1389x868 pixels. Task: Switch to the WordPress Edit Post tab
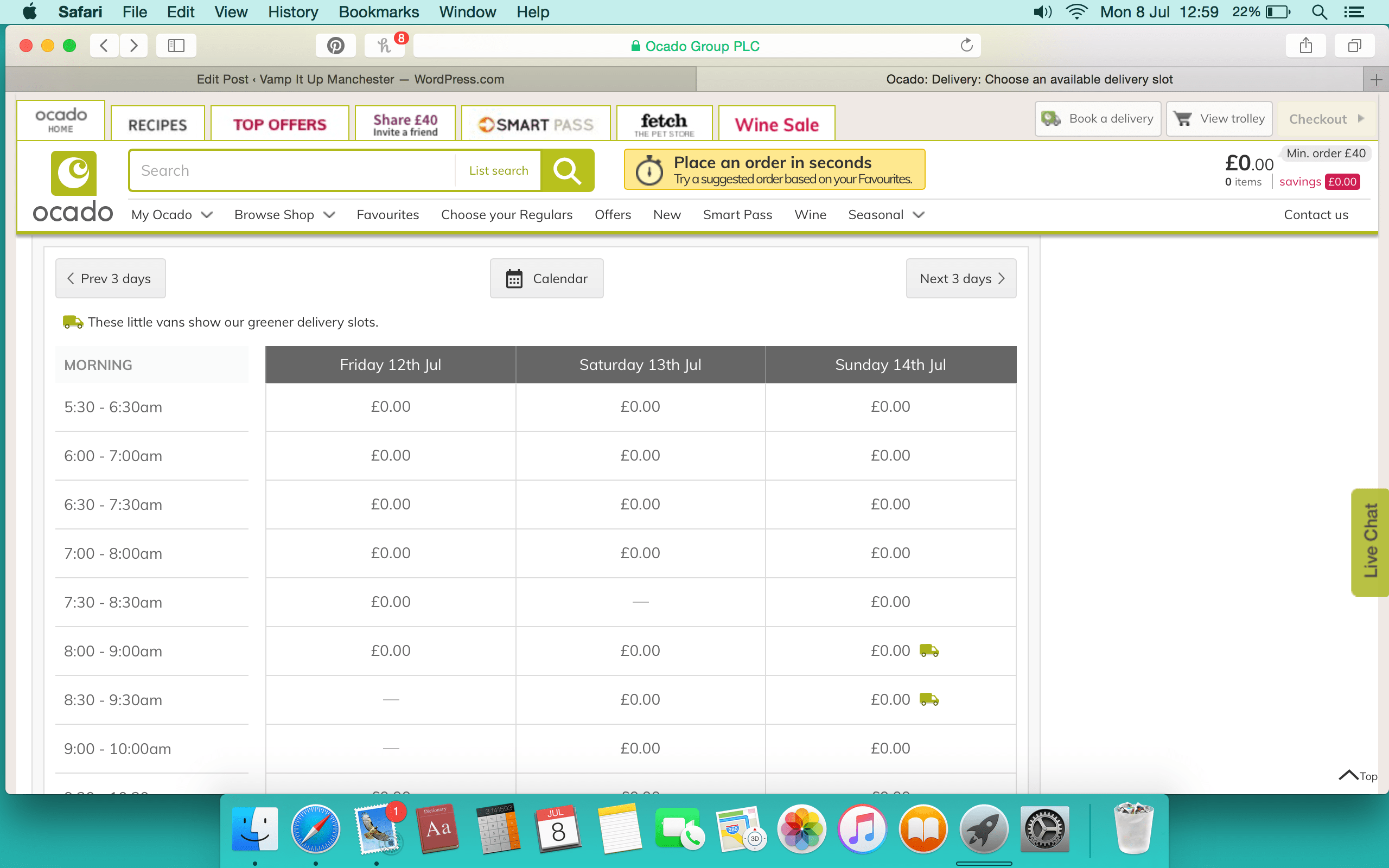point(350,79)
